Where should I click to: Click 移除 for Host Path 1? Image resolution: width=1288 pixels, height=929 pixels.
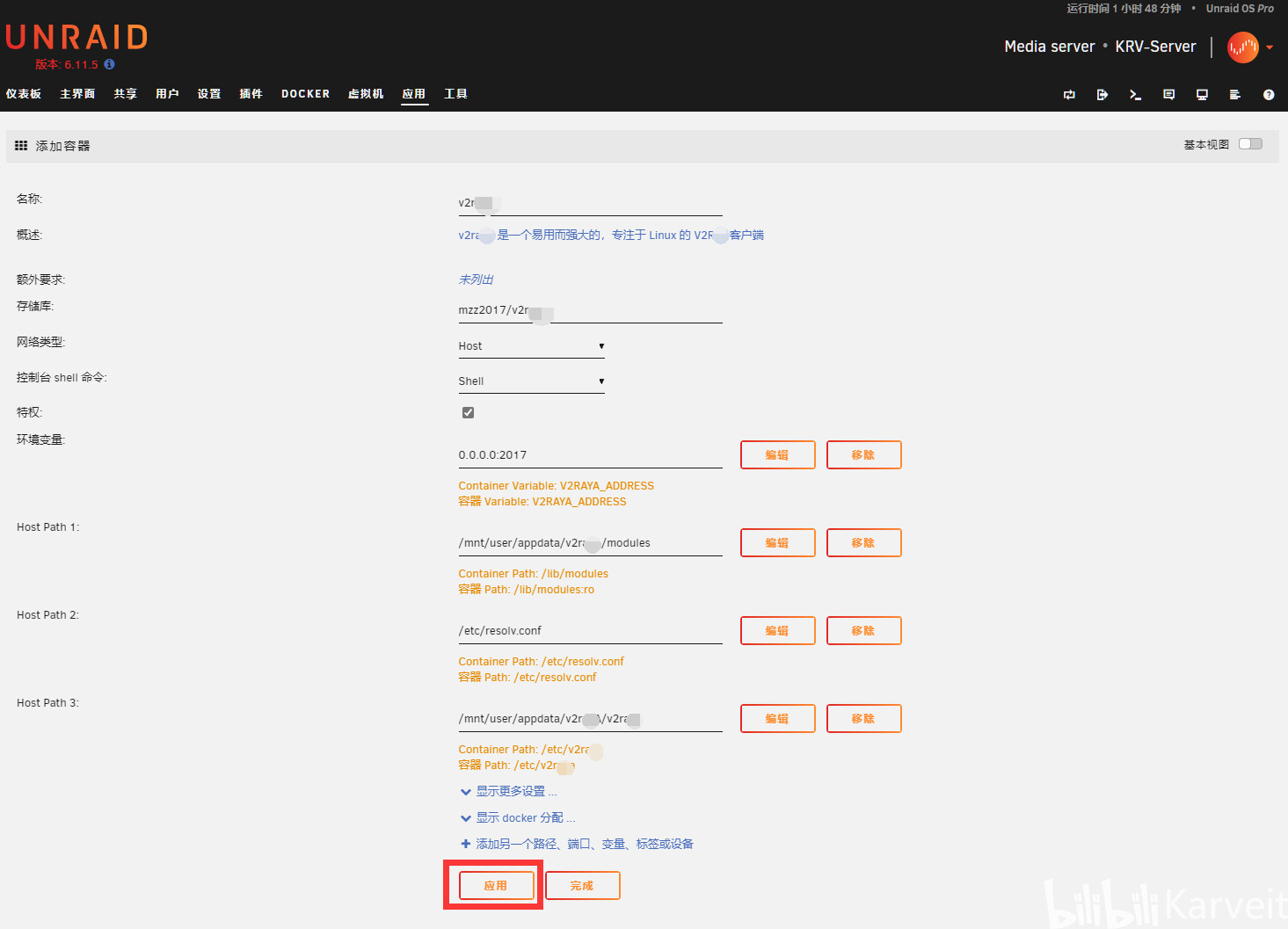coord(863,543)
